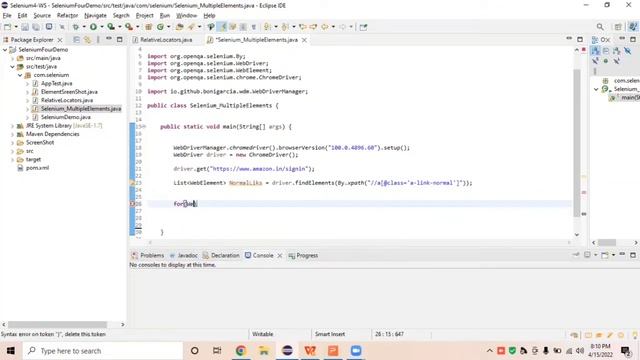The width and height of the screenshot is (640, 360).
Task: Click the Toggle Mark Occurrences highlighted icon
Action: coord(223,27)
